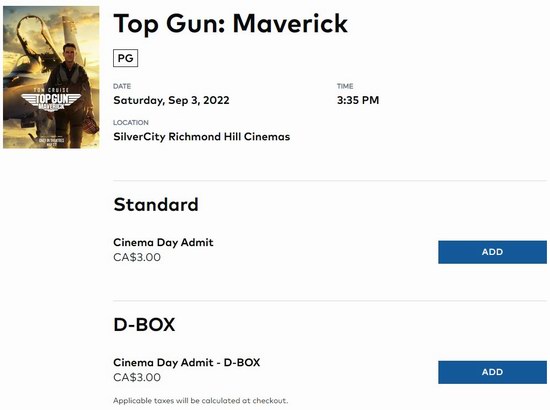Image resolution: width=550 pixels, height=410 pixels.
Task: Click the Standard section heading
Action: click(x=156, y=204)
